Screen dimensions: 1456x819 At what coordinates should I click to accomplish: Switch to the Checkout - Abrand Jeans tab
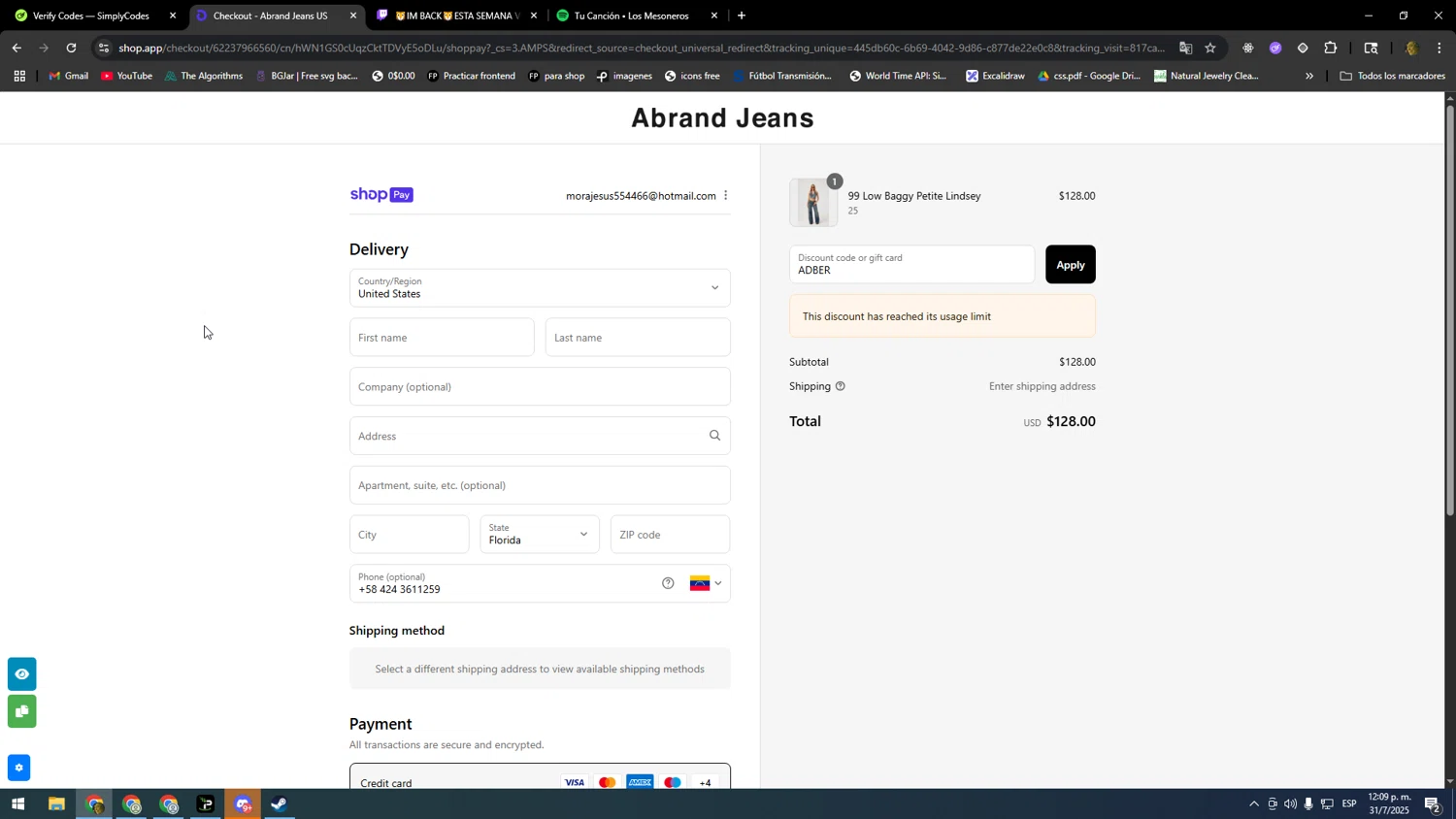tap(269, 16)
